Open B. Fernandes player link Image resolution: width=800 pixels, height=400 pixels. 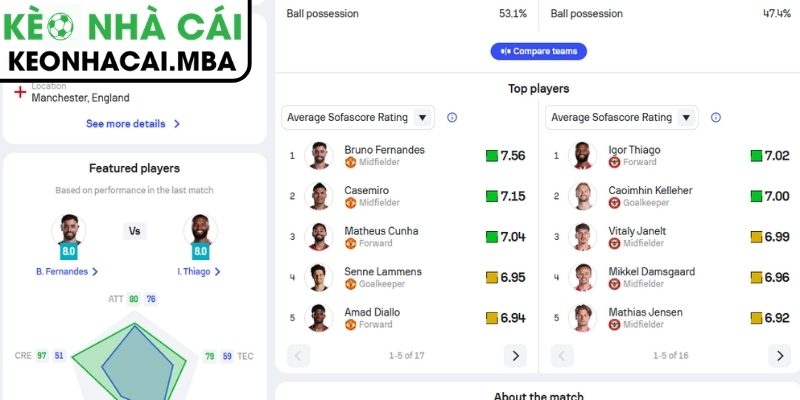coord(67,271)
